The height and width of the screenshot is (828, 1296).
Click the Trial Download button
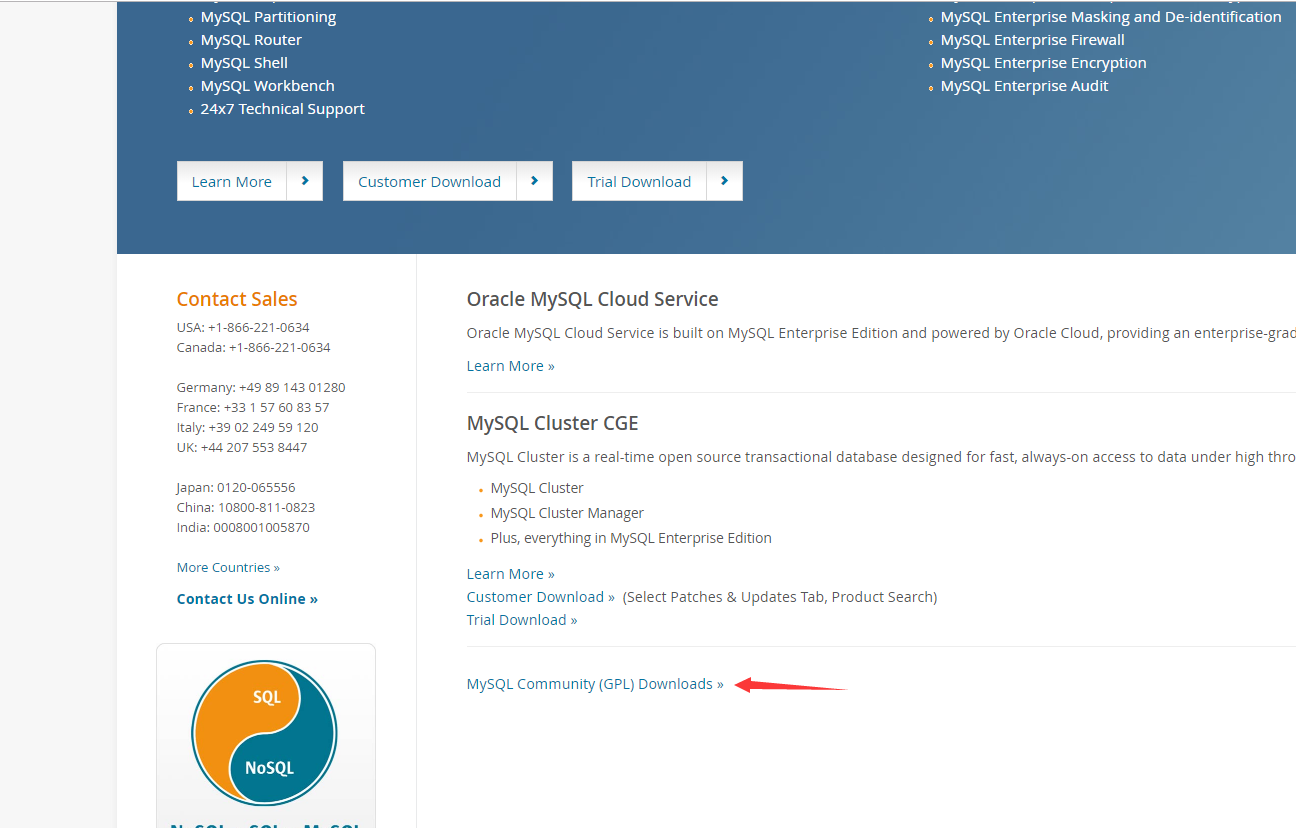click(638, 181)
